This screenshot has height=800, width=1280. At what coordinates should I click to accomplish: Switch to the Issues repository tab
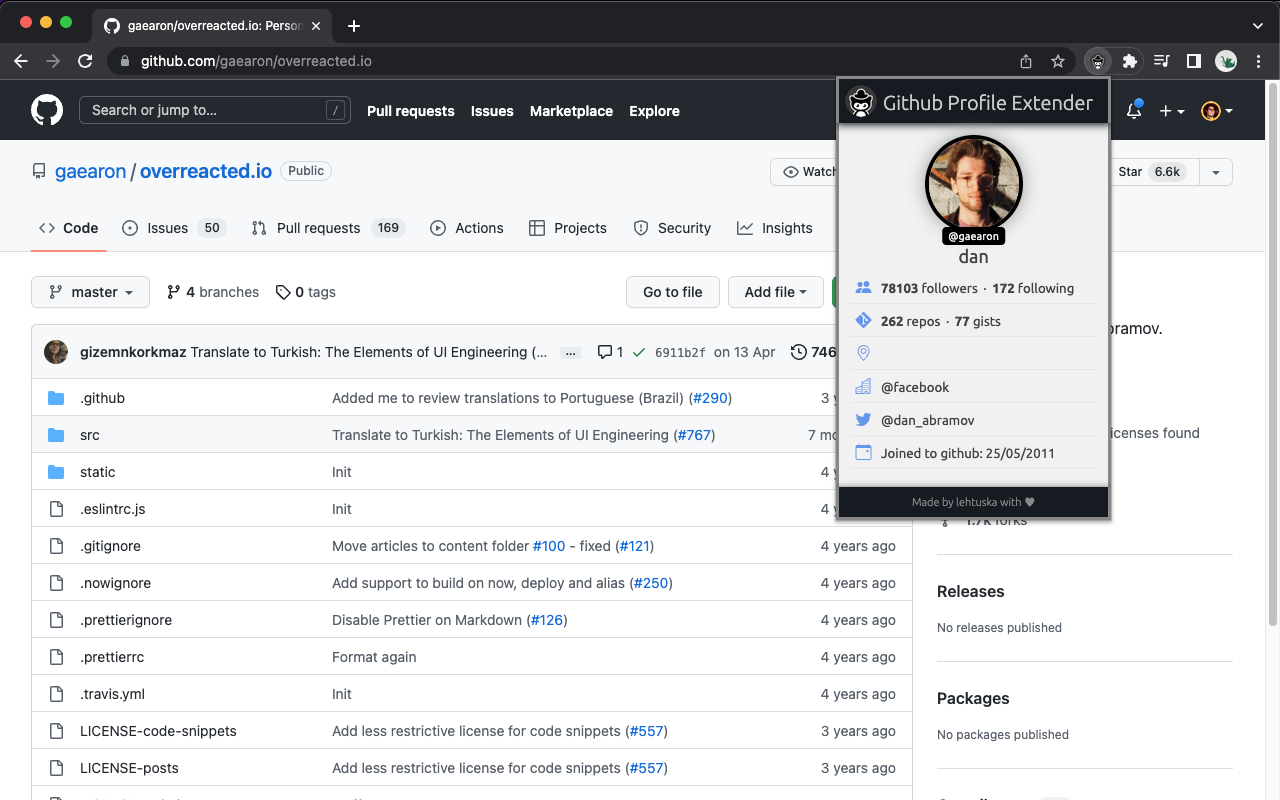(x=174, y=228)
